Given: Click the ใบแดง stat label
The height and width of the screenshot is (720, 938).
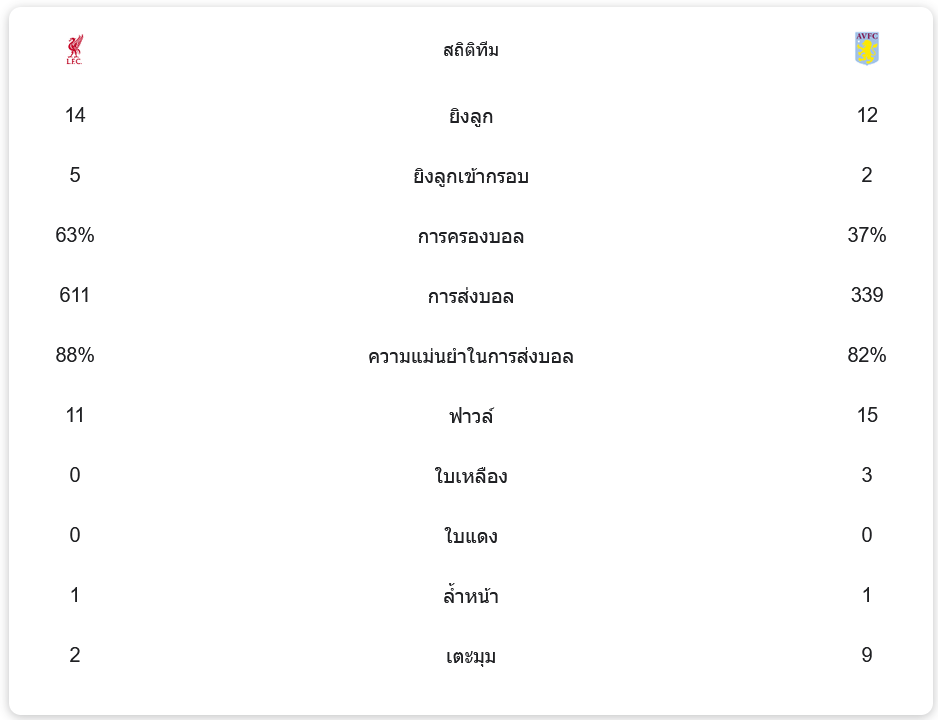Looking at the screenshot, I should tap(470, 537).
